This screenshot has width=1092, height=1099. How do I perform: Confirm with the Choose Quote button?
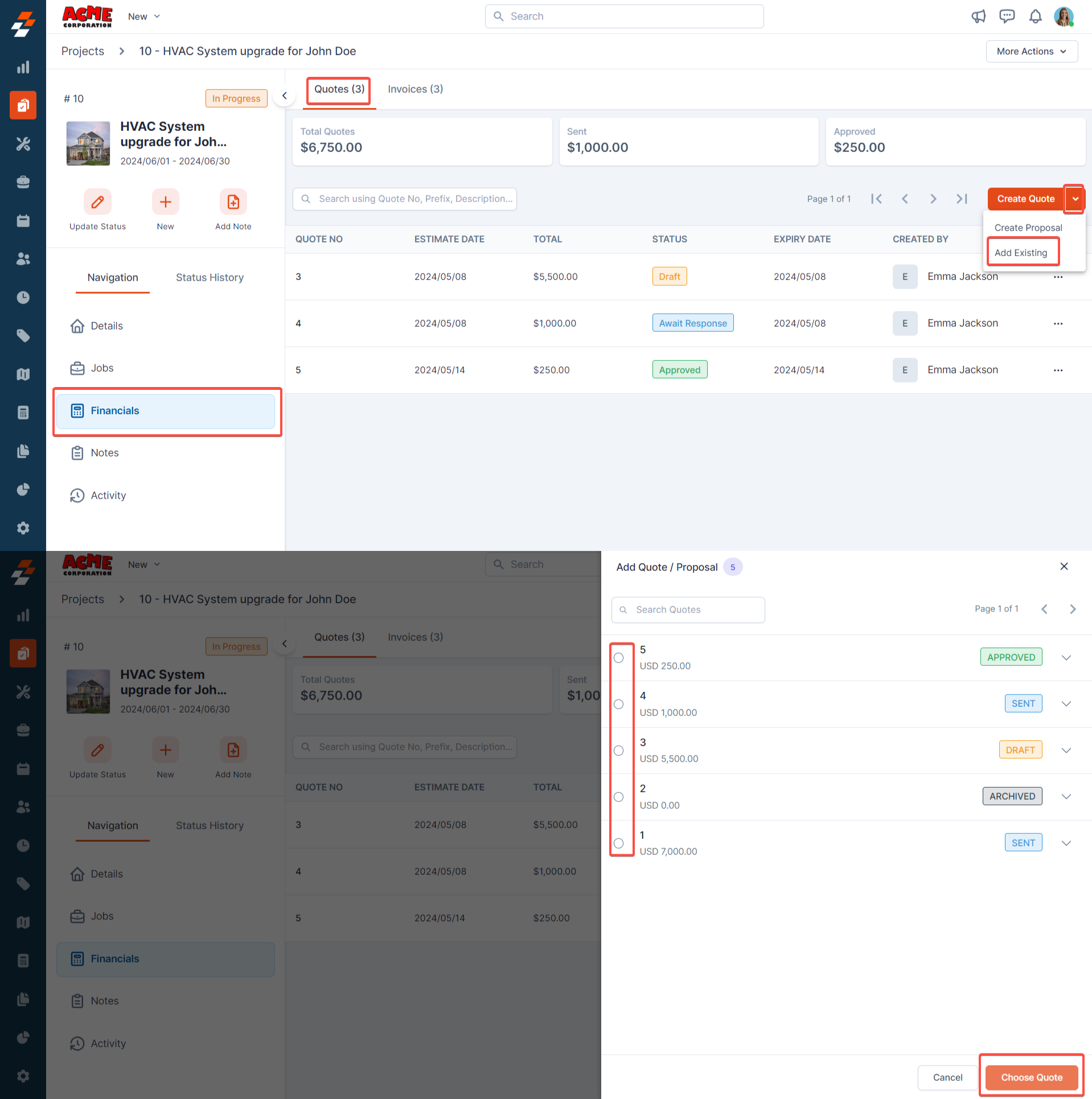[1032, 1077]
